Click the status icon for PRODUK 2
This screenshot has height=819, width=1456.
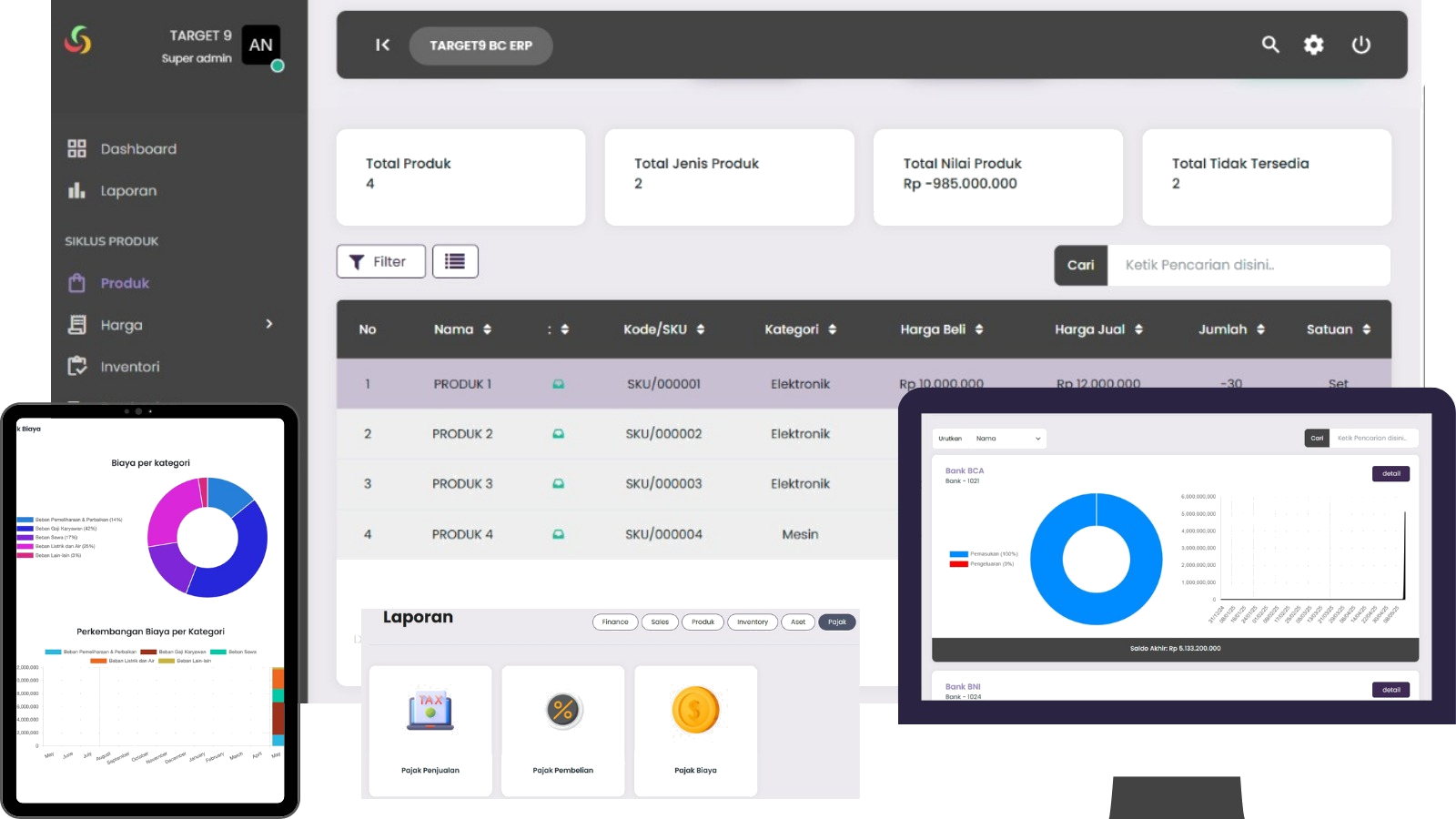(x=558, y=434)
